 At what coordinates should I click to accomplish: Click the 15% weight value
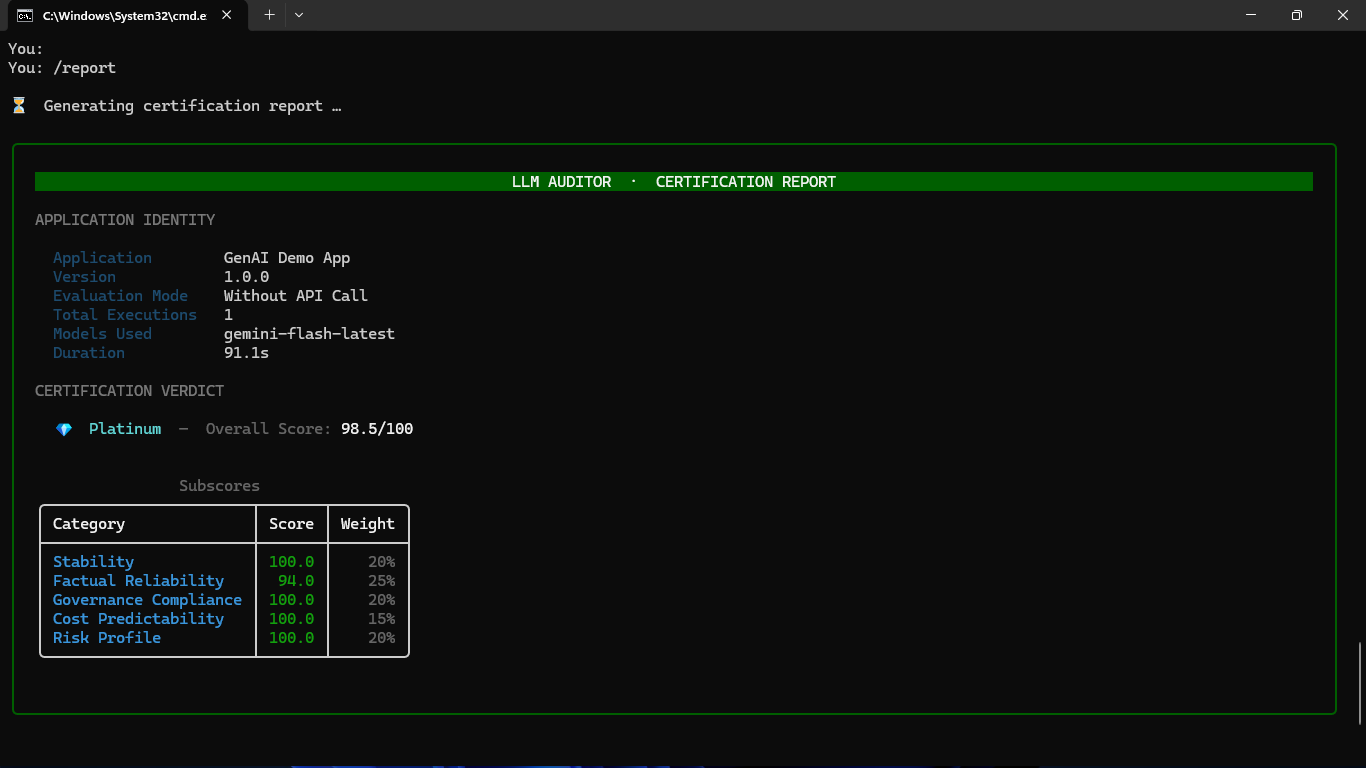pyautogui.click(x=381, y=619)
